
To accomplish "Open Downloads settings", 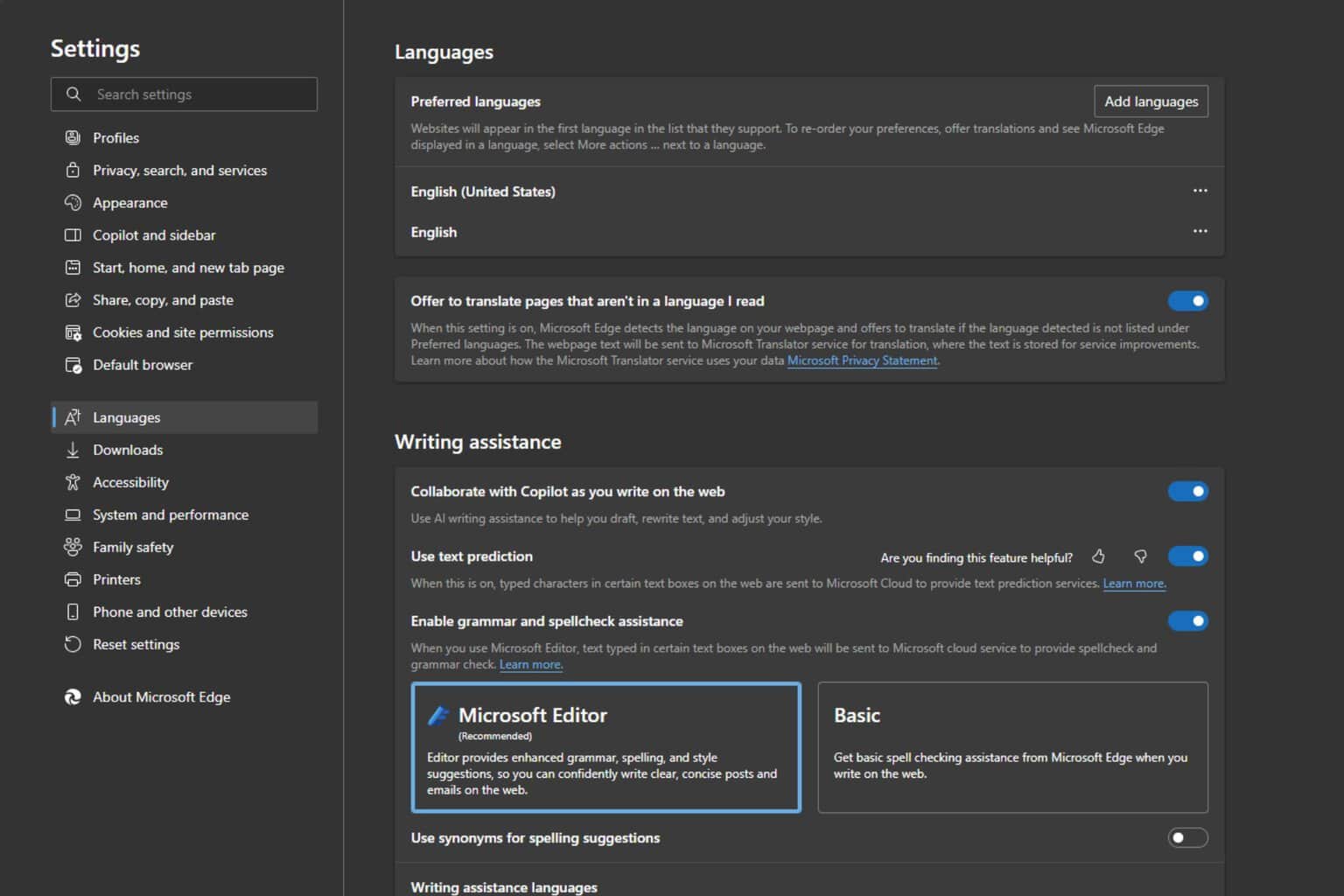I will pyautogui.click(x=184, y=450).
